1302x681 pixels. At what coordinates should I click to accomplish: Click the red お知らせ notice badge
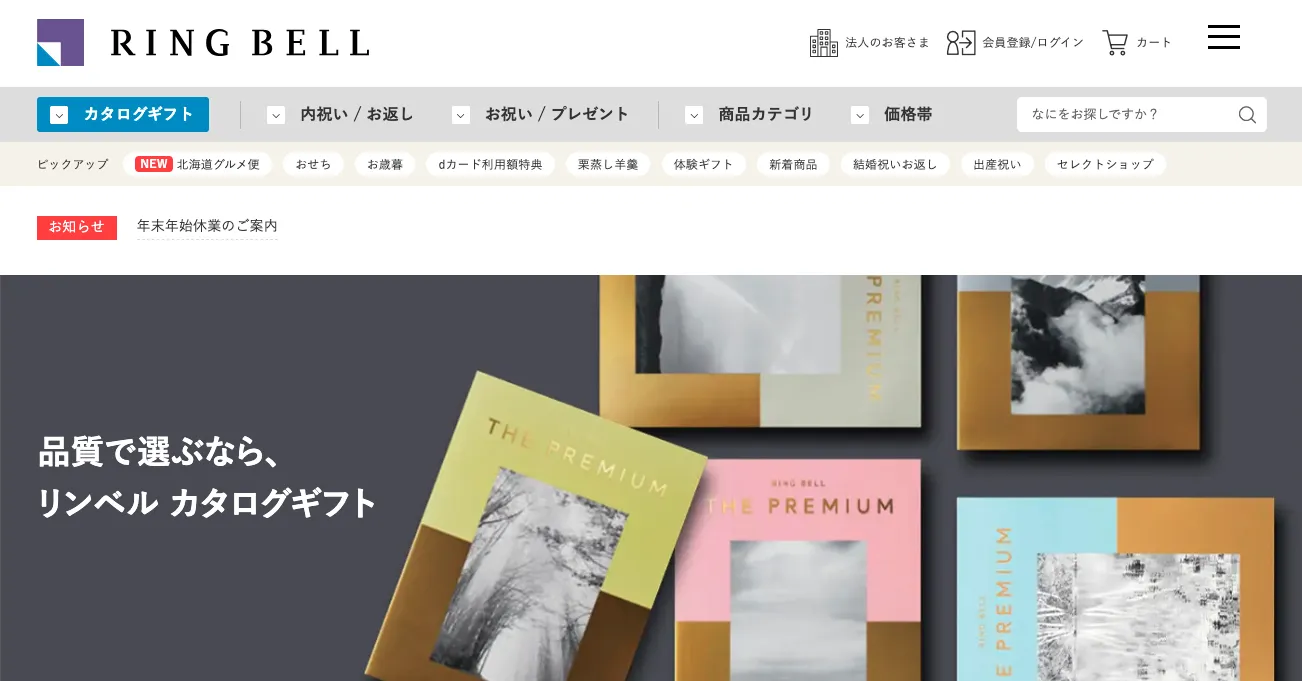point(77,228)
